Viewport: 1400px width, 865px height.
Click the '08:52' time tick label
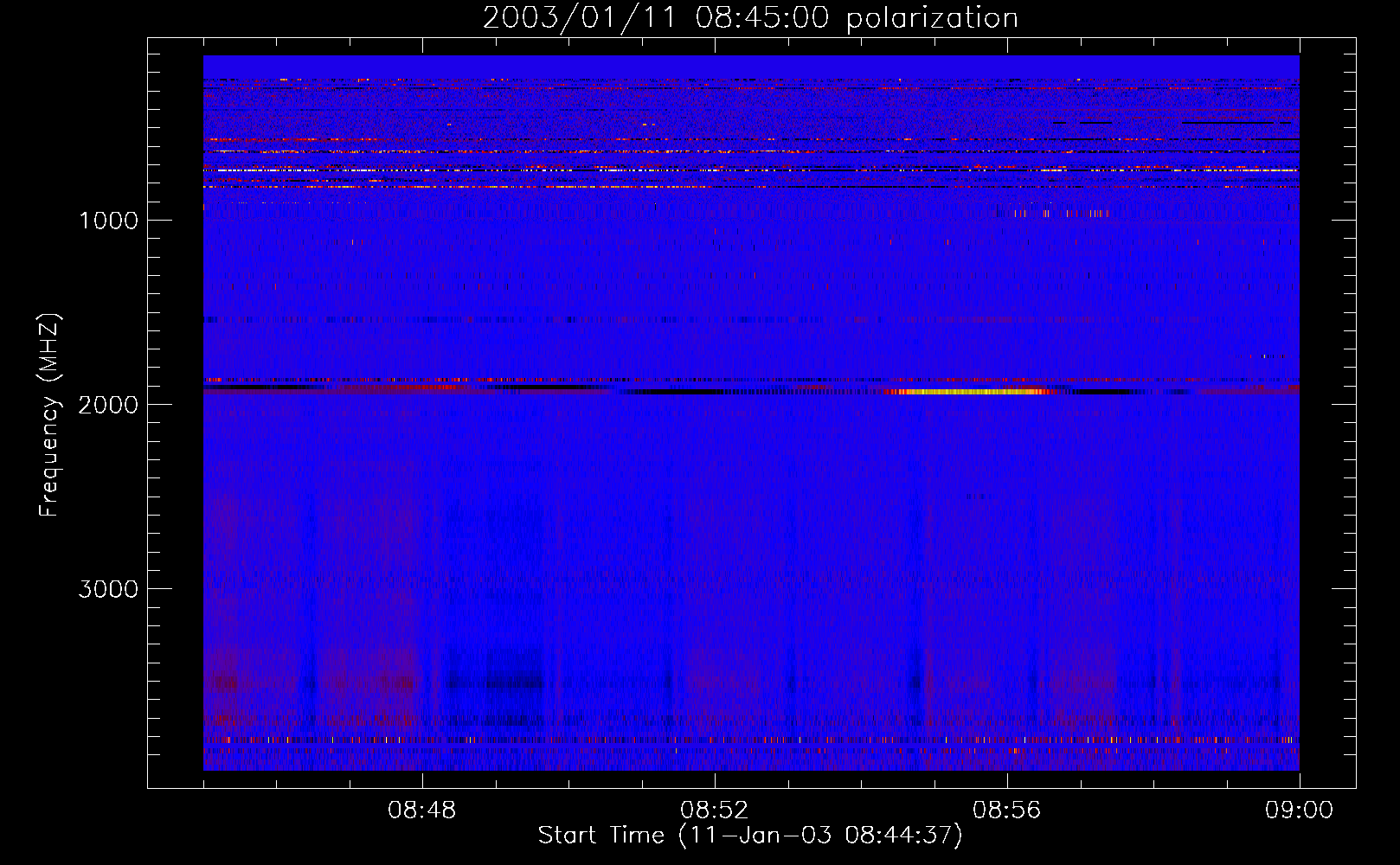click(714, 811)
